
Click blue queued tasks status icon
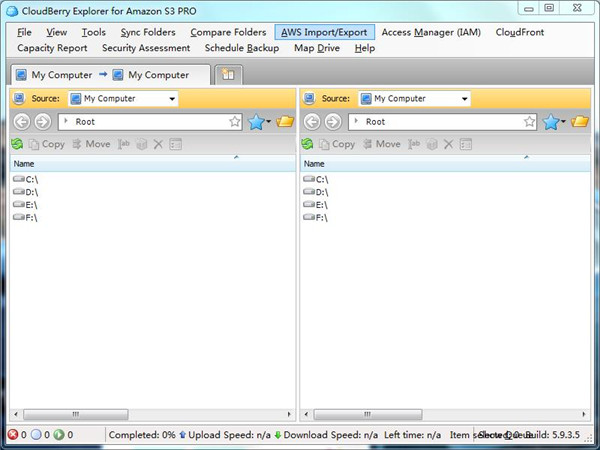tap(36, 435)
